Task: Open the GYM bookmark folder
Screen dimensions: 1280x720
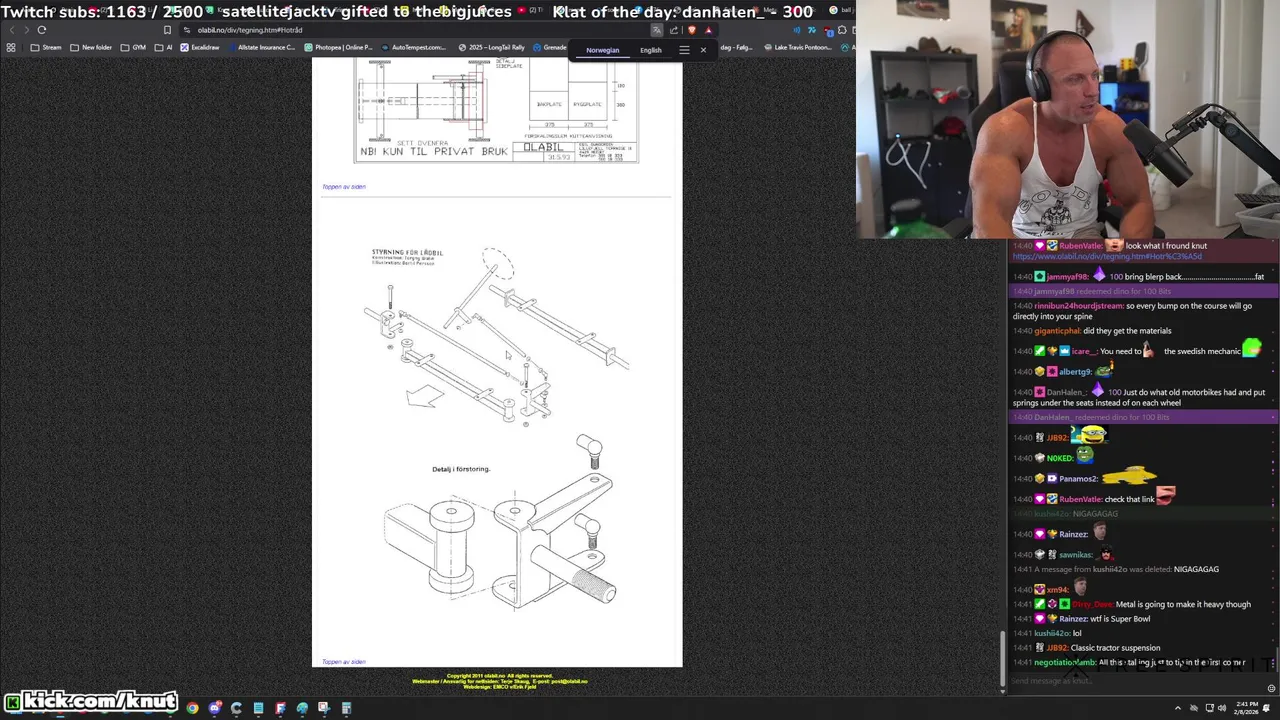Action: [x=133, y=47]
